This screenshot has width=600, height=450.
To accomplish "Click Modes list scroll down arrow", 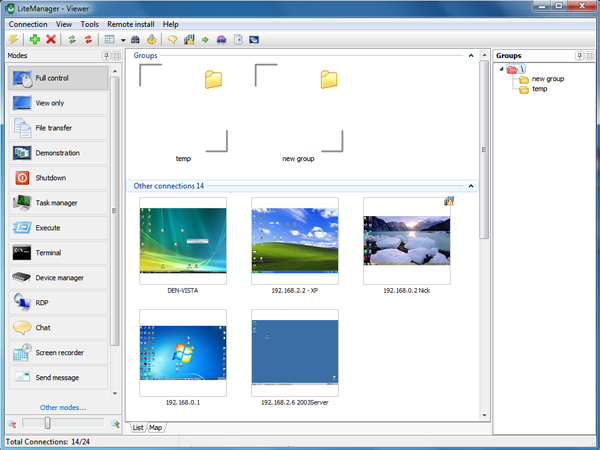I will [x=115, y=393].
